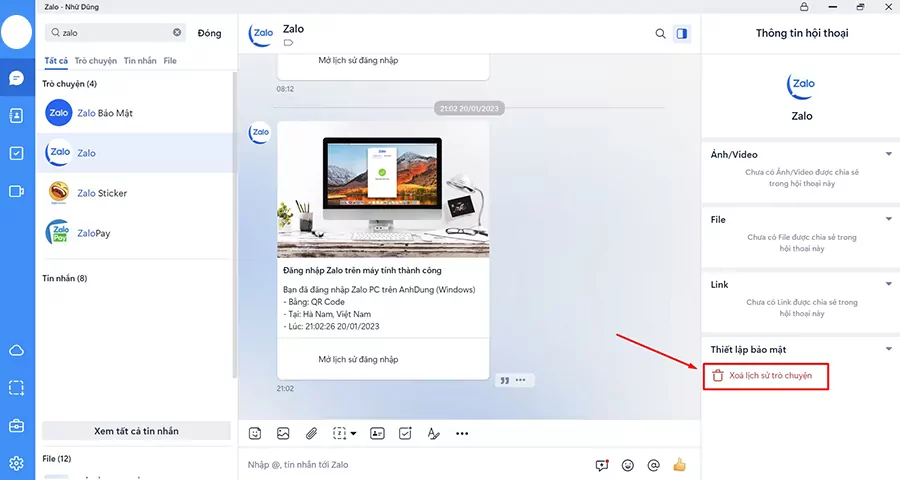The height and width of the screenshot is (480, 900).
Task: Open more composer tools ellipsis
Action: pos(462,433)
